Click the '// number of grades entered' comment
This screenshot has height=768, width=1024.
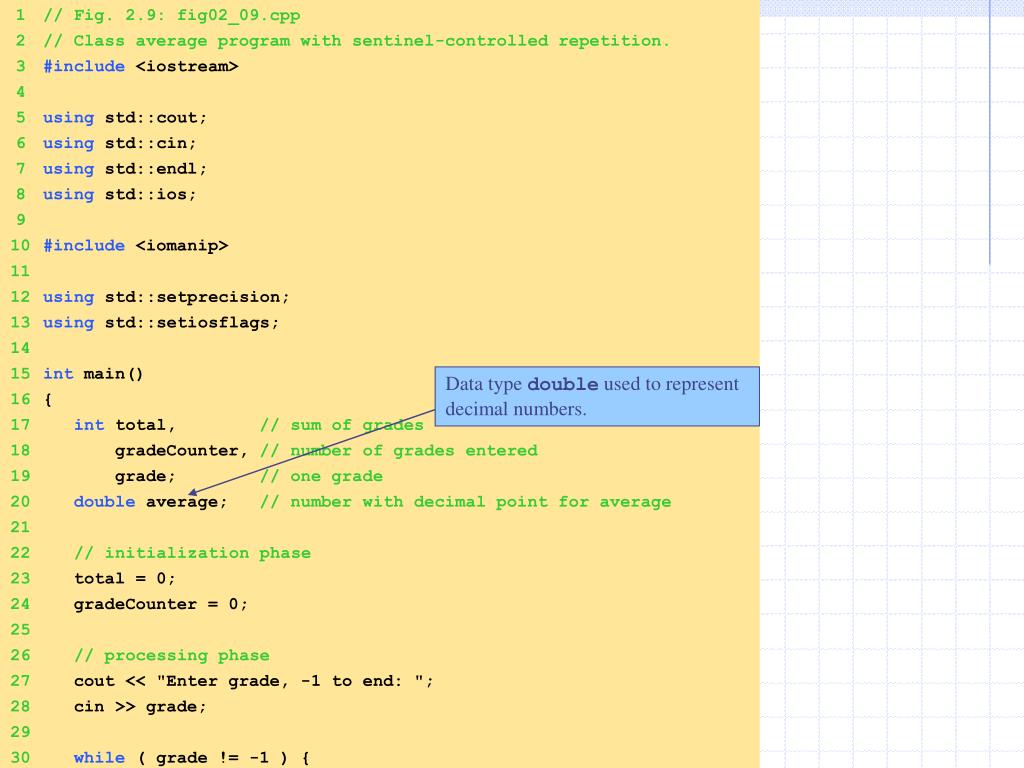[x=399, y=451]
